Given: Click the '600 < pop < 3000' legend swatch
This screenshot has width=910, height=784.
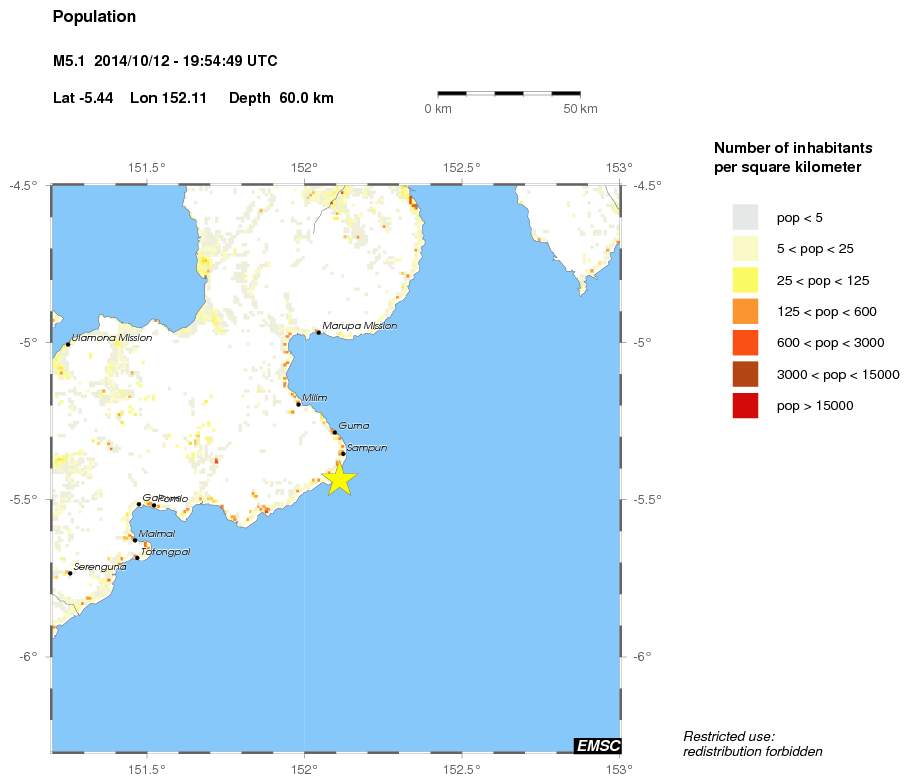Looking at the screenshot, I should point(745,343).
